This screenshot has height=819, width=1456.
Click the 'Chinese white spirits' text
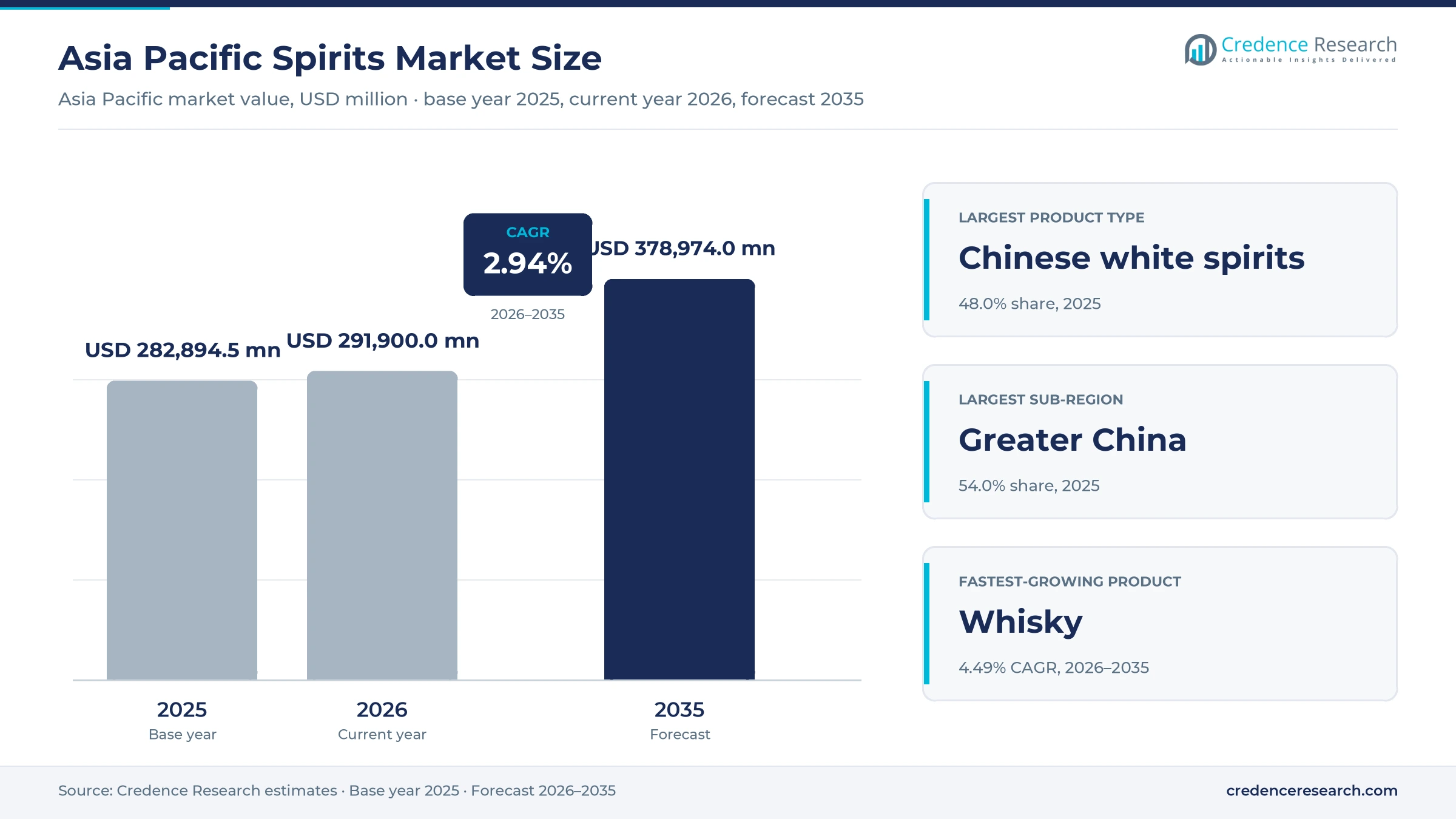click(1131, 258)
